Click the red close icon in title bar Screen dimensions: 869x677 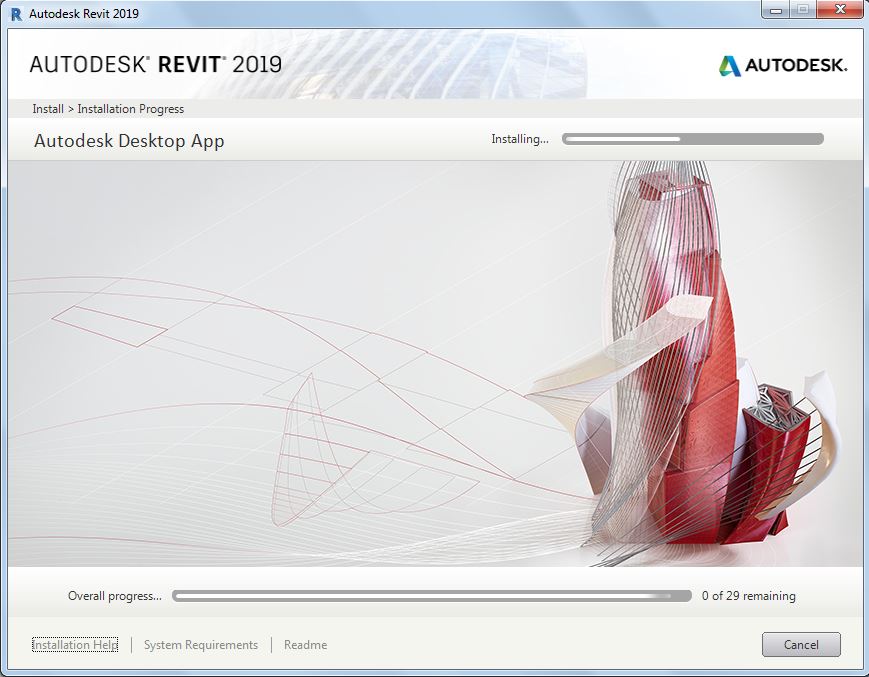pos(838,10)
